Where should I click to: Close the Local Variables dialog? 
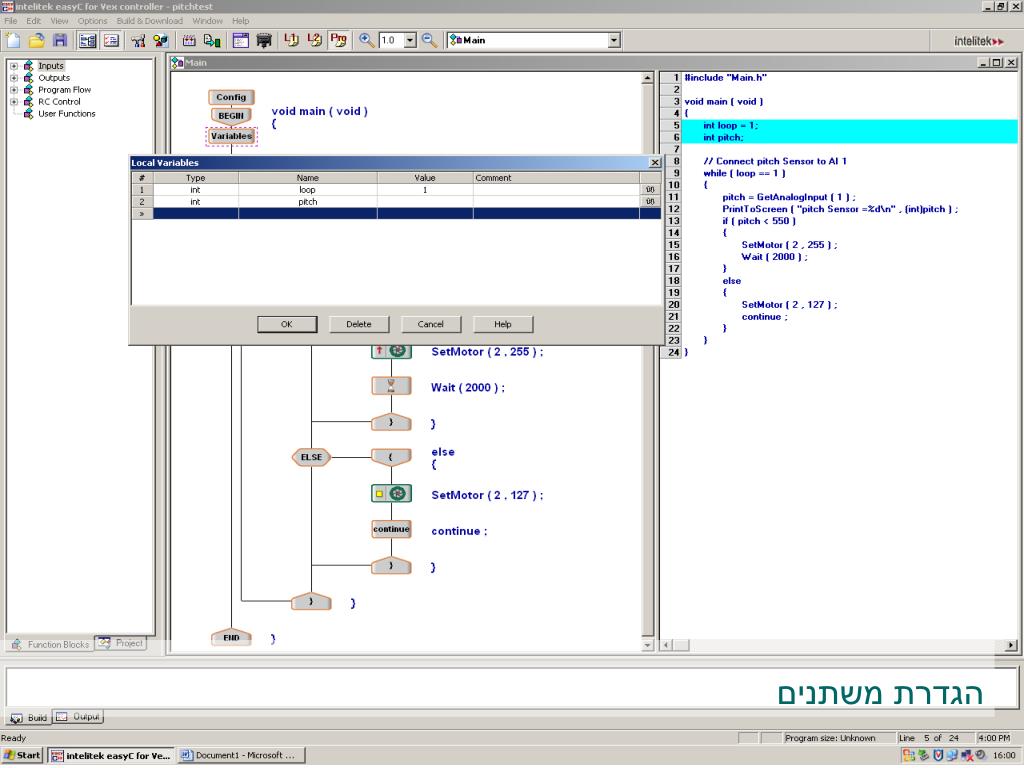[x=655, y=163]
